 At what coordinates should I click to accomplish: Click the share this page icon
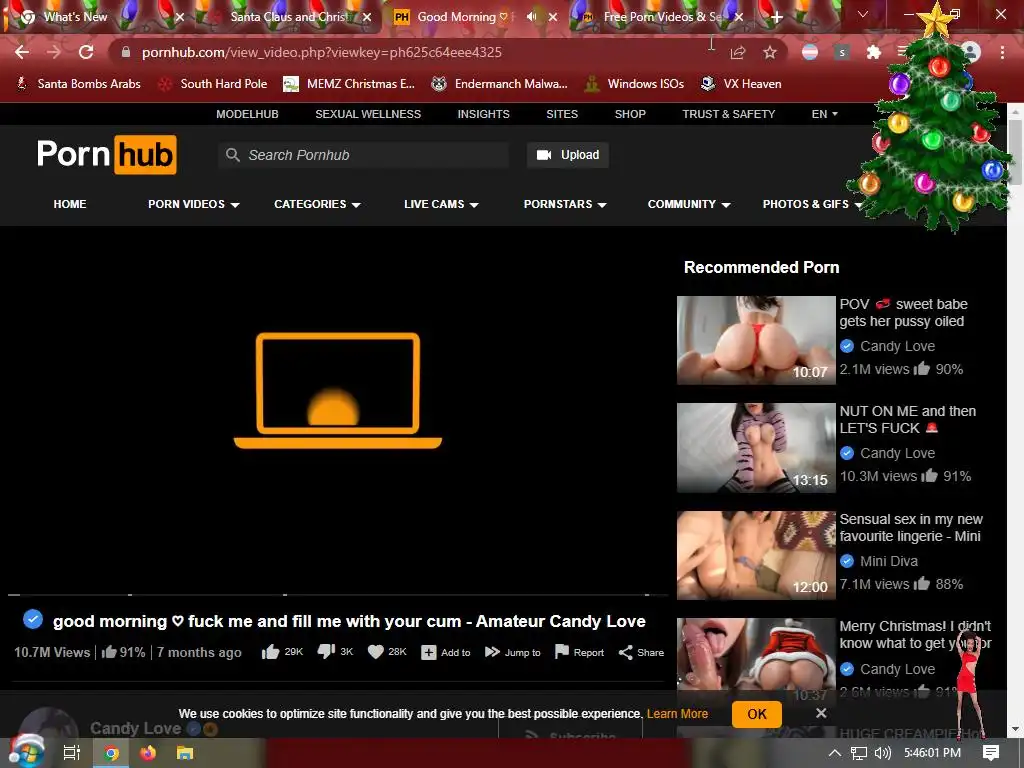pos(738,52)
